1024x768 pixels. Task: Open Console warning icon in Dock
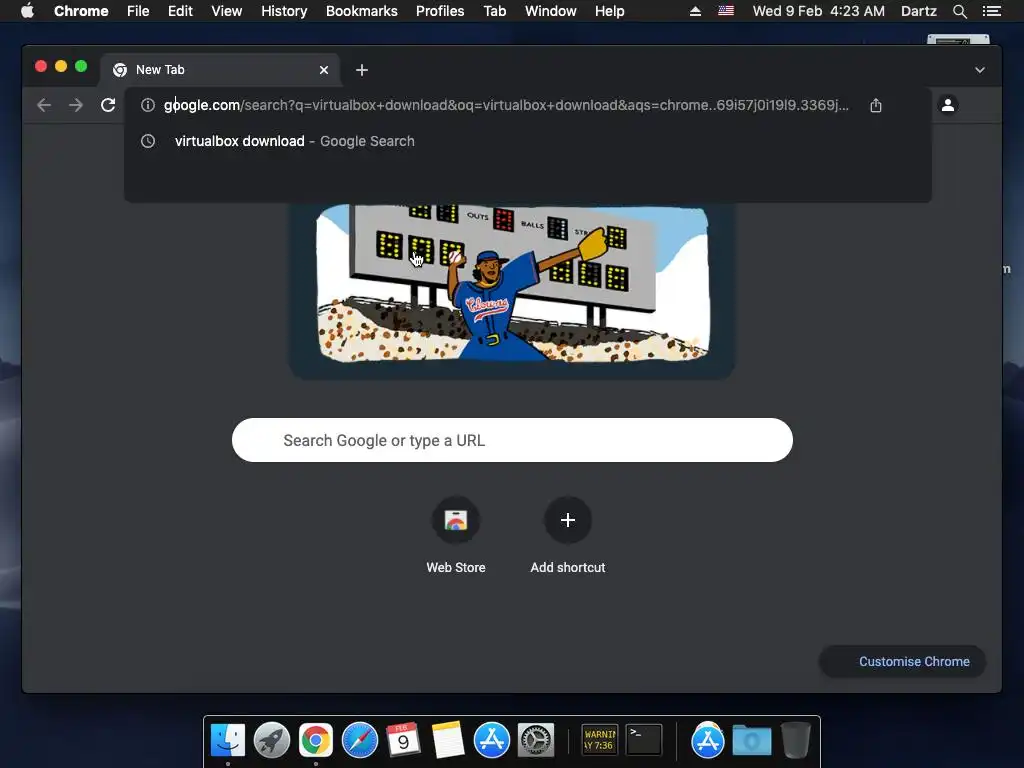tap(600, 740)
